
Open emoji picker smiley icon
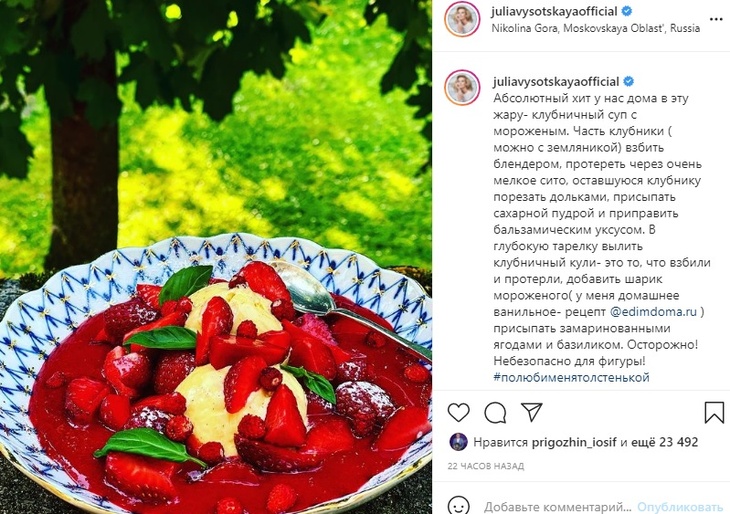tap(459, 506)
